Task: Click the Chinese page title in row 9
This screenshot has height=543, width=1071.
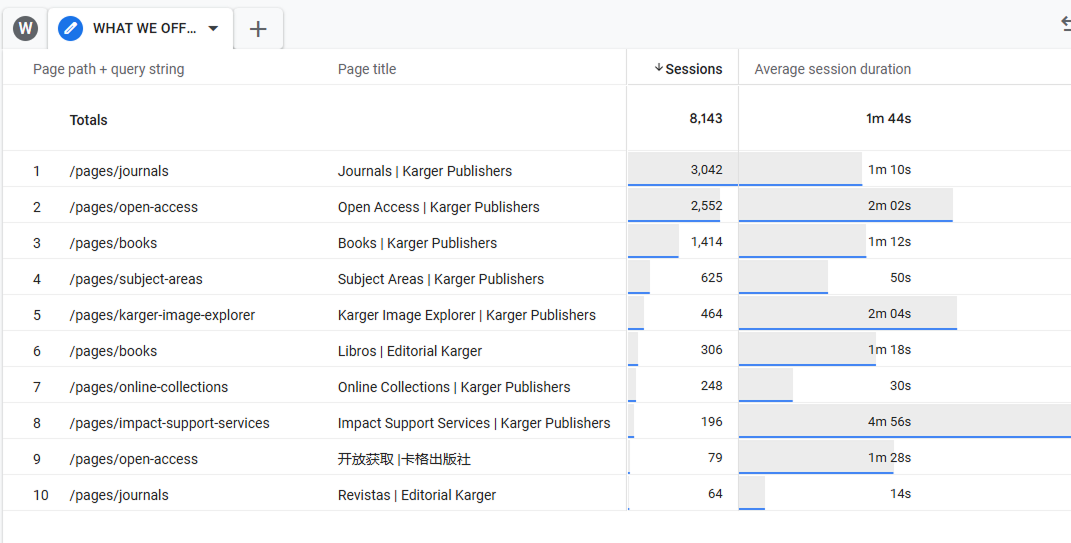Action: (404, 459)
